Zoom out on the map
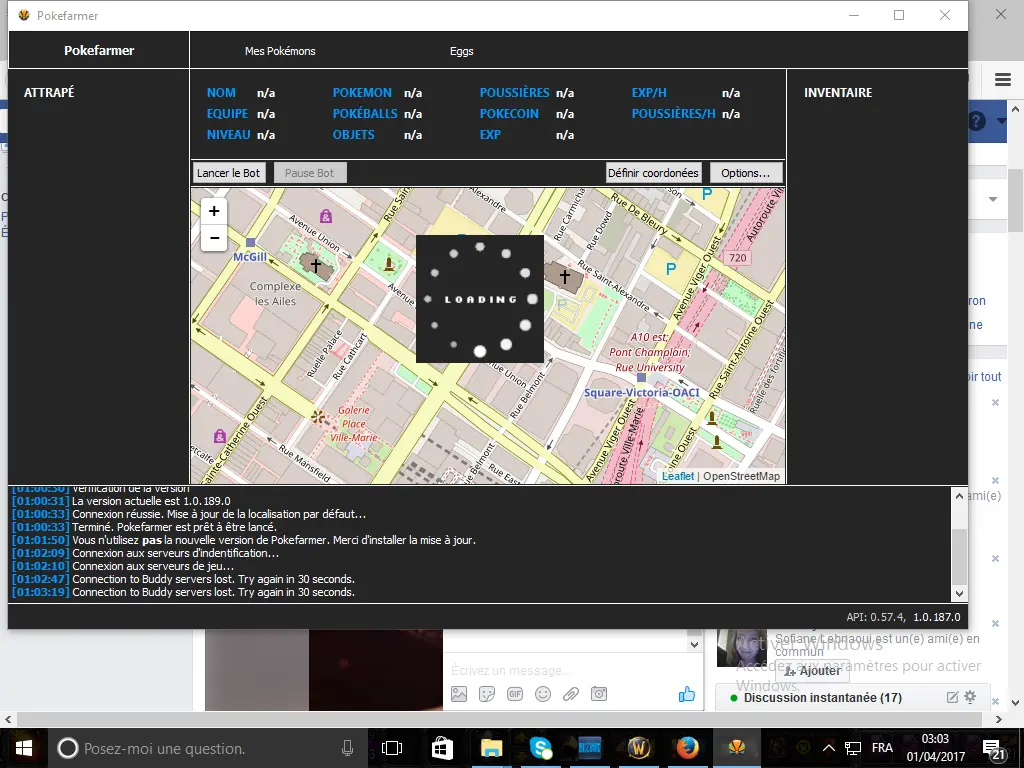The width and height of the screenshot is (1024, 768). pyautogui.click(x=214, y=238)
